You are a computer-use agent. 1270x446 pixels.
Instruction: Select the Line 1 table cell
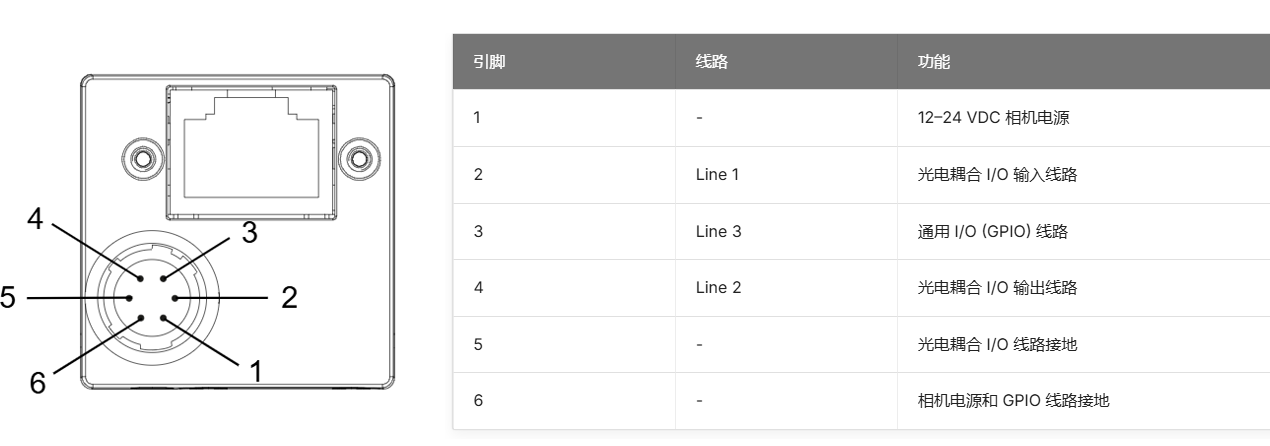(x=786, y=175)
